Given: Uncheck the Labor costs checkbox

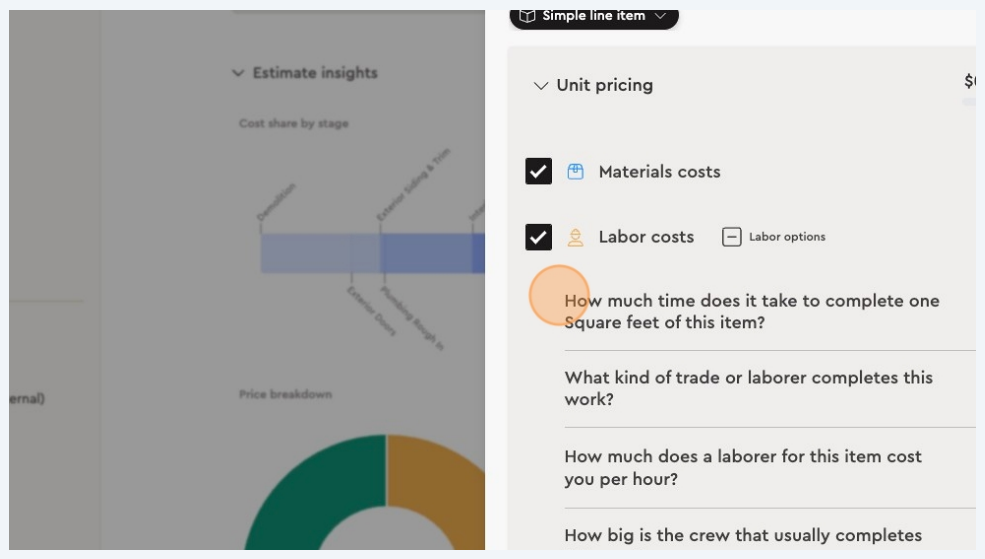Looking at the screenshot, I should 538,237.
